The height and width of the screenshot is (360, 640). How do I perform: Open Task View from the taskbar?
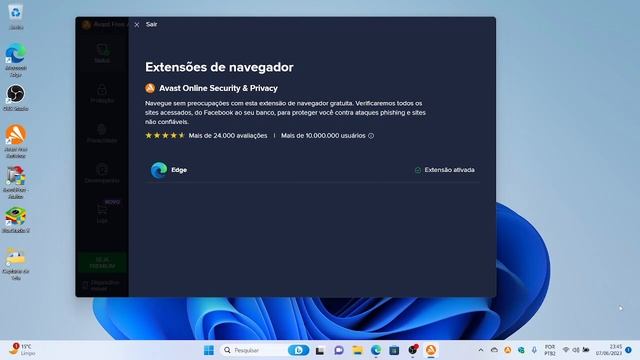click(320, 350)
